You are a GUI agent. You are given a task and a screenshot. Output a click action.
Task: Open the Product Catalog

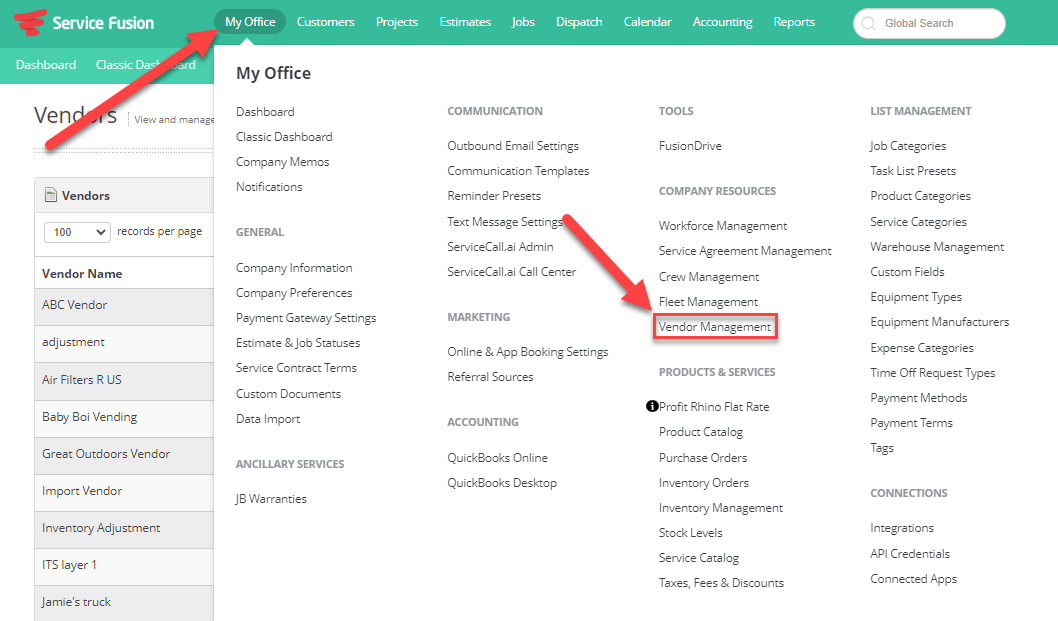point(700,432)
